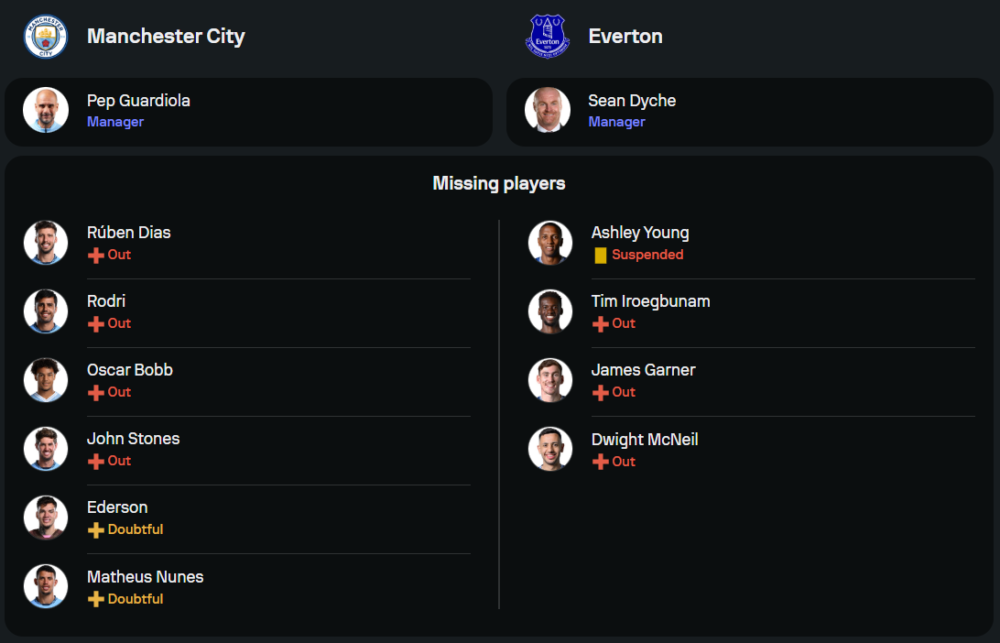Open Pep Guardiola's manager profile photo
This screenshot has height=643, width=1000.
pos(46,110)
